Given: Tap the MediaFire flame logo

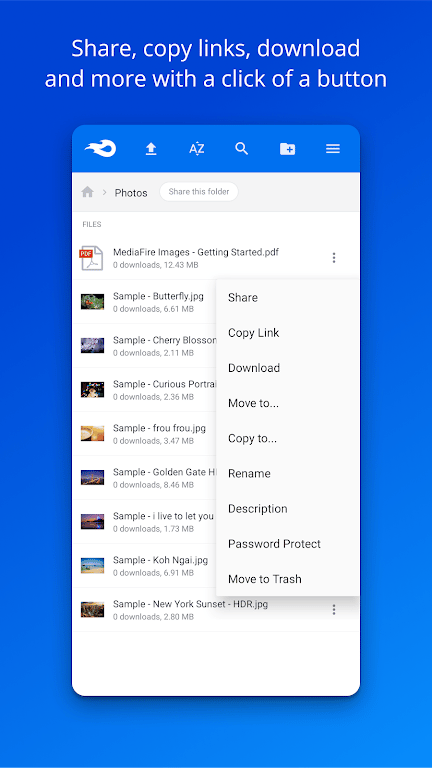Looking at the screenshot, I should [100, 148].
